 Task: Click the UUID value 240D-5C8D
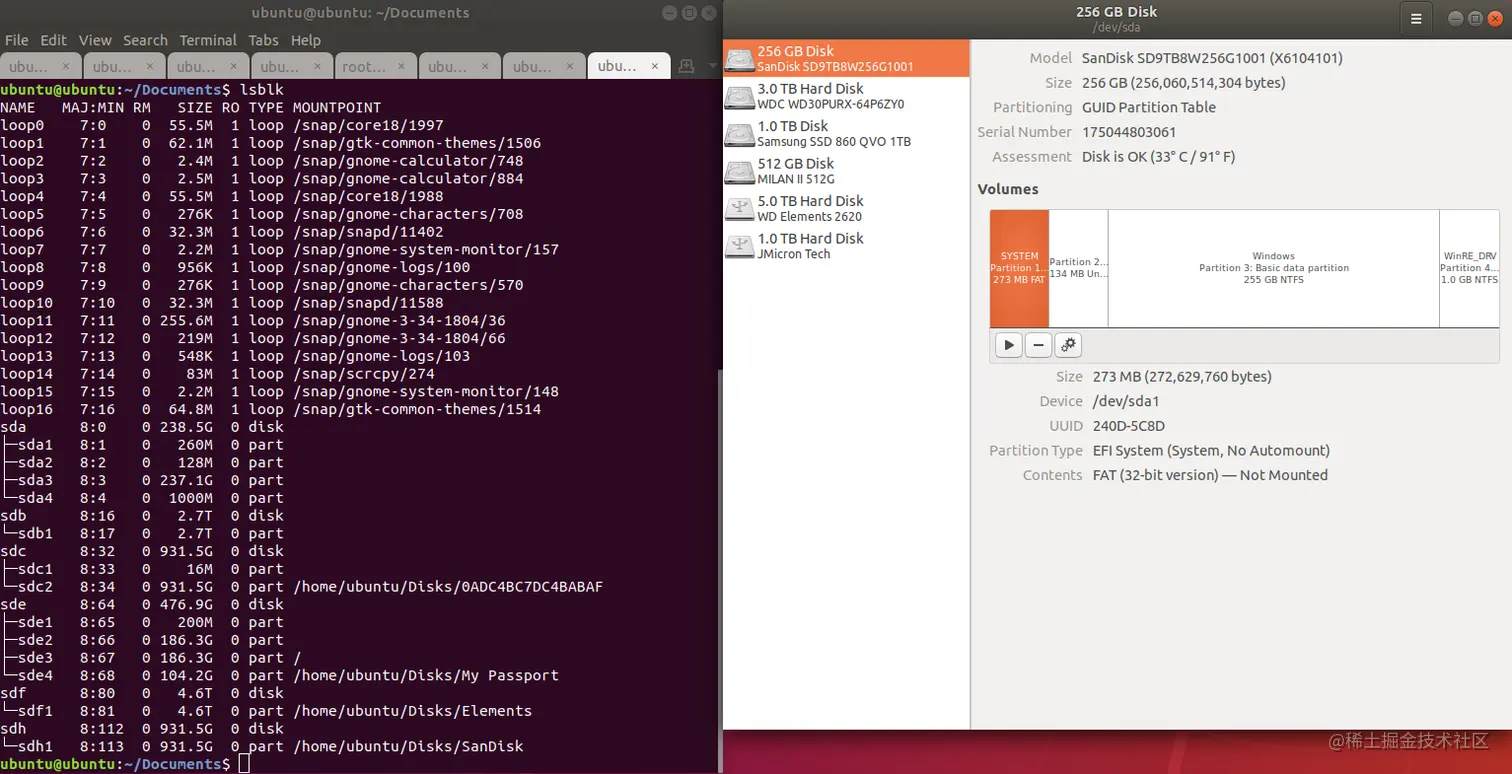[x=1130, y=426]
